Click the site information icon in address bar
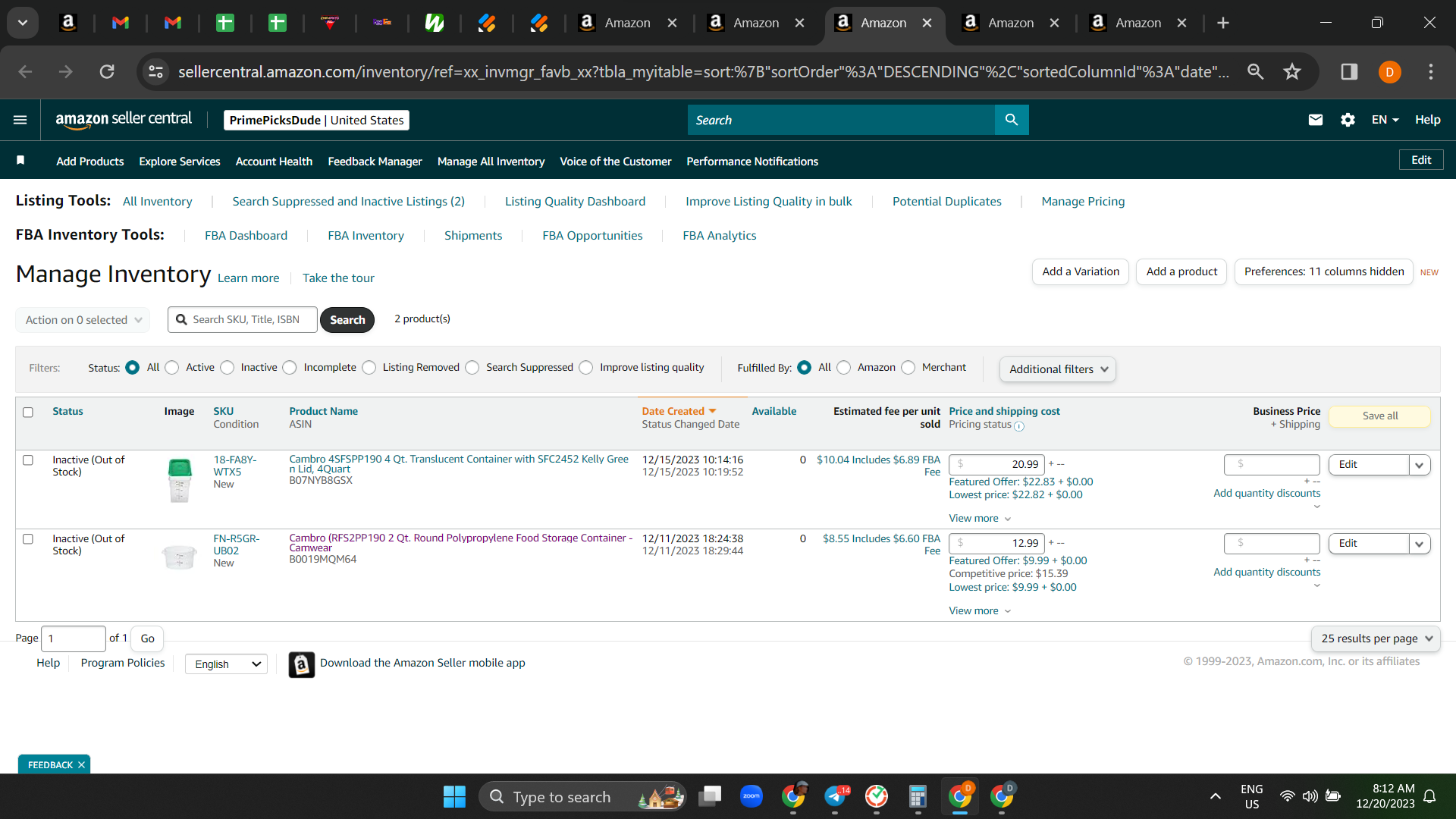Viewport: 1456px width, 819px height. click(x=155, y=72)
